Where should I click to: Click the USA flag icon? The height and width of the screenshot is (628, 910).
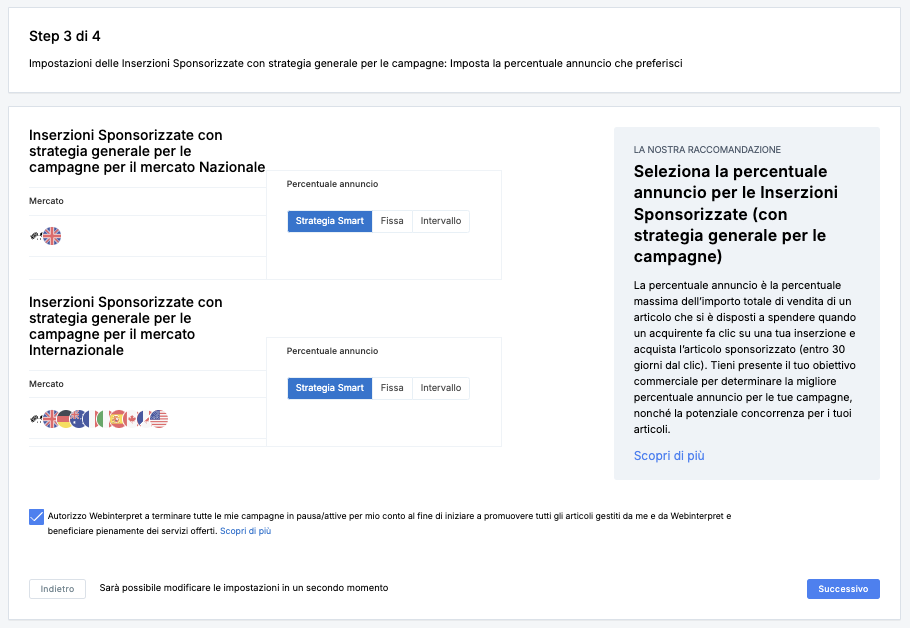(158, 419)
